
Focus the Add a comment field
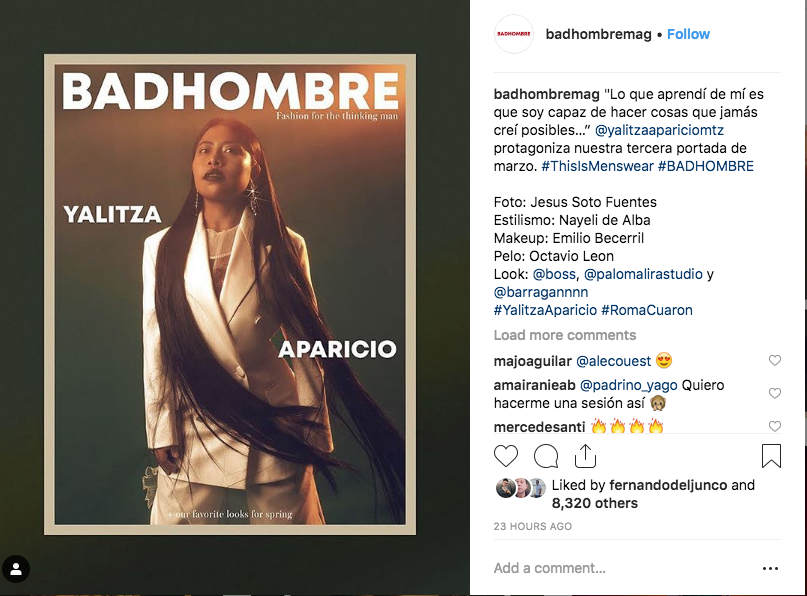click(x=623, y=568)
